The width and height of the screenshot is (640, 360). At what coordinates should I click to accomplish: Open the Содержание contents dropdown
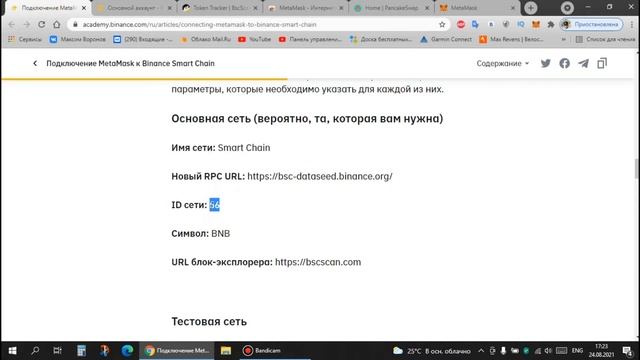(x=502, y=63)
